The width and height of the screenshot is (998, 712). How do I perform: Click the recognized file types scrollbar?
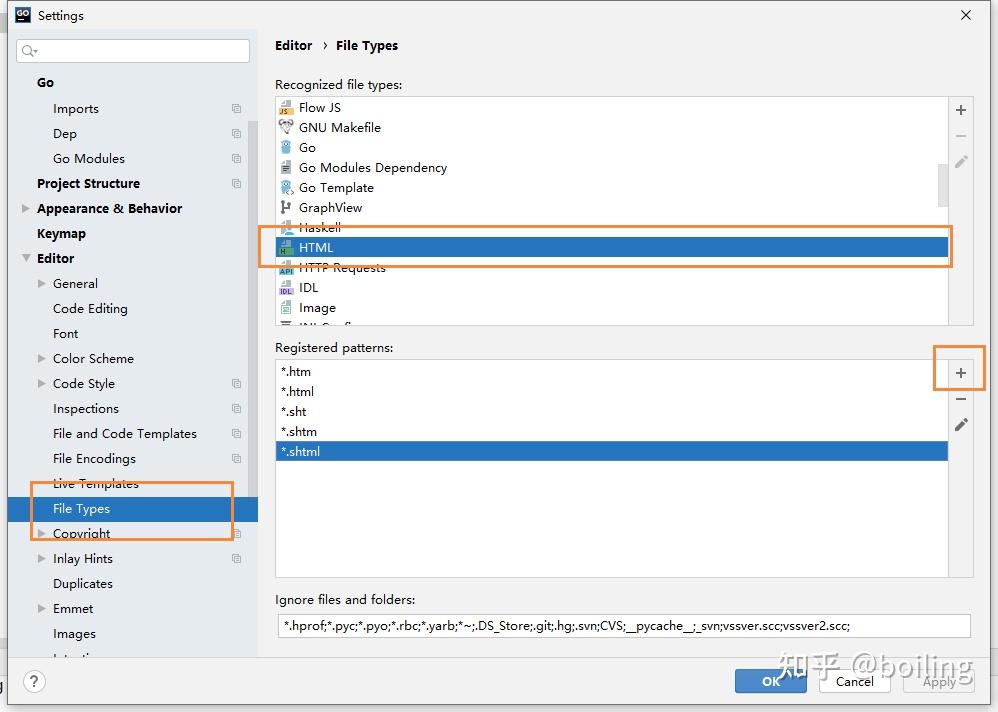pos(943,185)
